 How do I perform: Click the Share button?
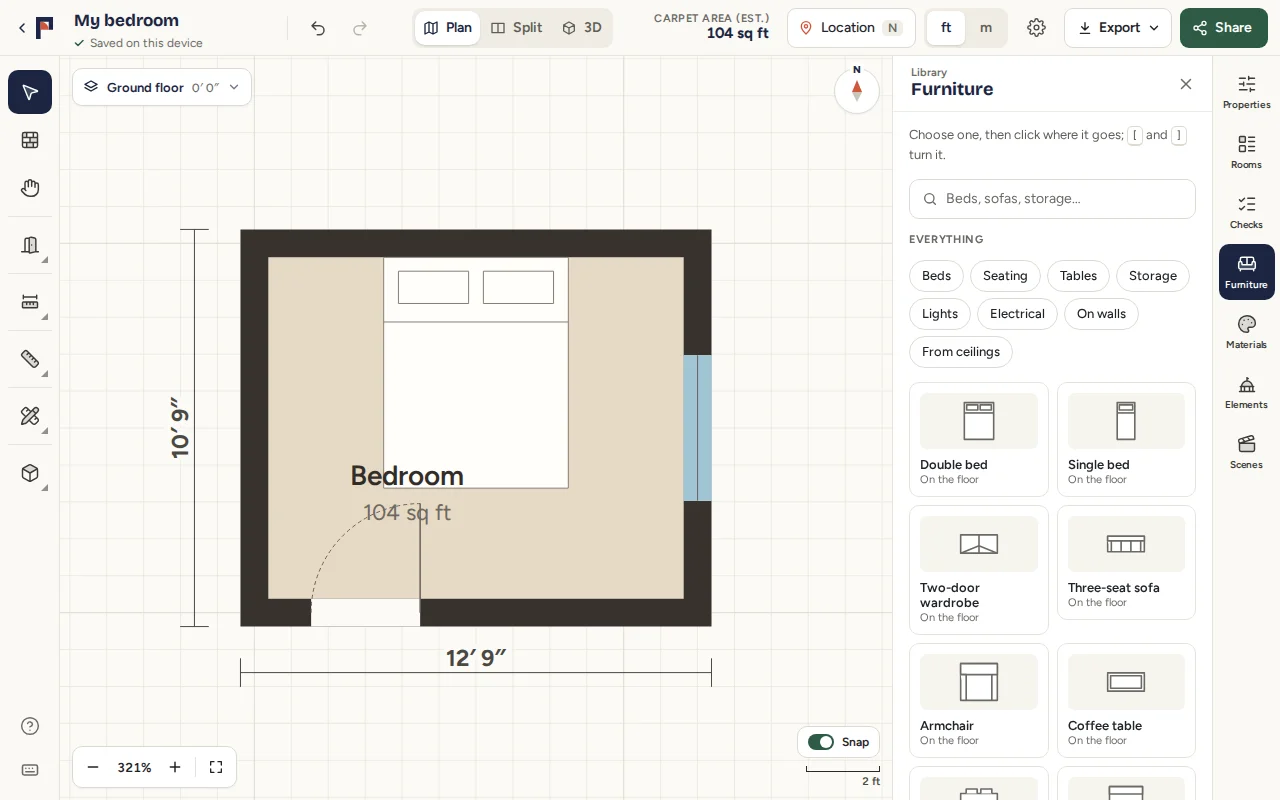tap(1224, 28)
